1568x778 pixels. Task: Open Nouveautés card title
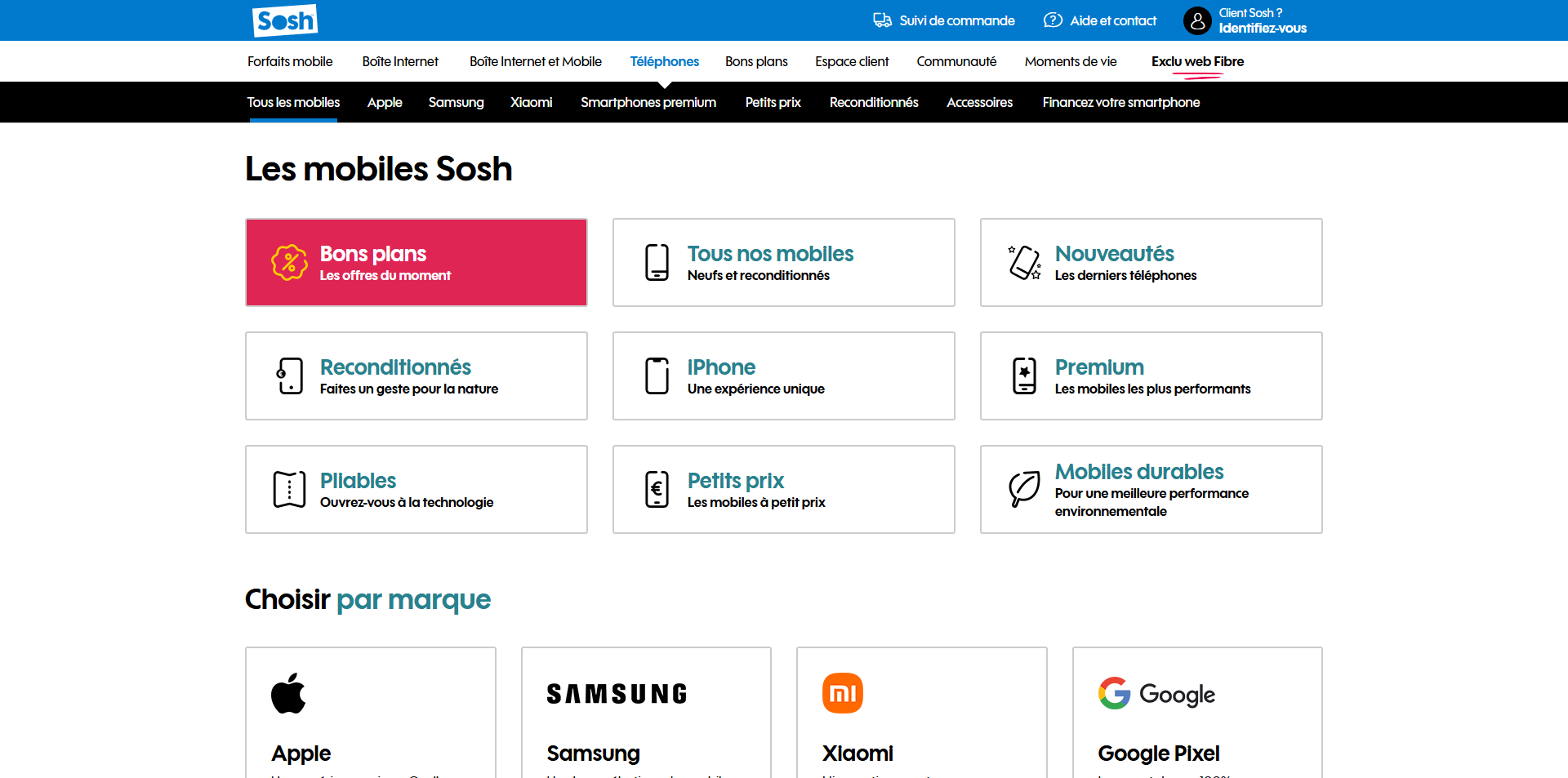pos(1114,254)
